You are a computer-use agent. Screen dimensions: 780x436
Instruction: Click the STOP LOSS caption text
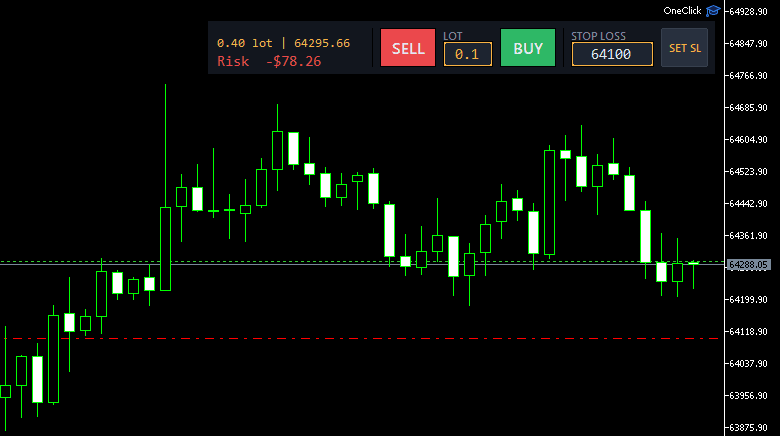click(x=598, y=36)
